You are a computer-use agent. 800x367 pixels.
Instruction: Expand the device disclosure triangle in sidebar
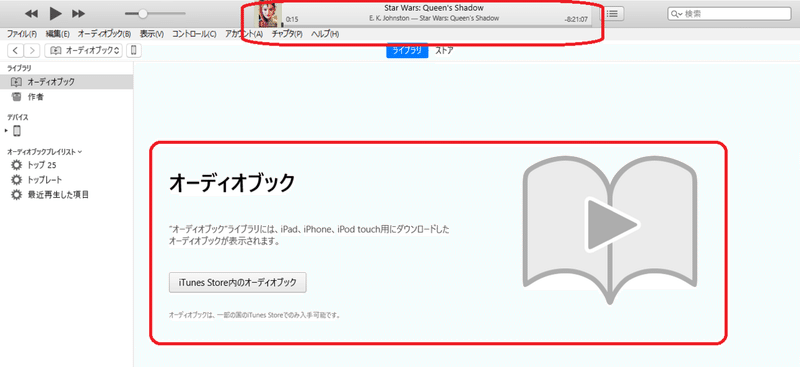point(6,131)
